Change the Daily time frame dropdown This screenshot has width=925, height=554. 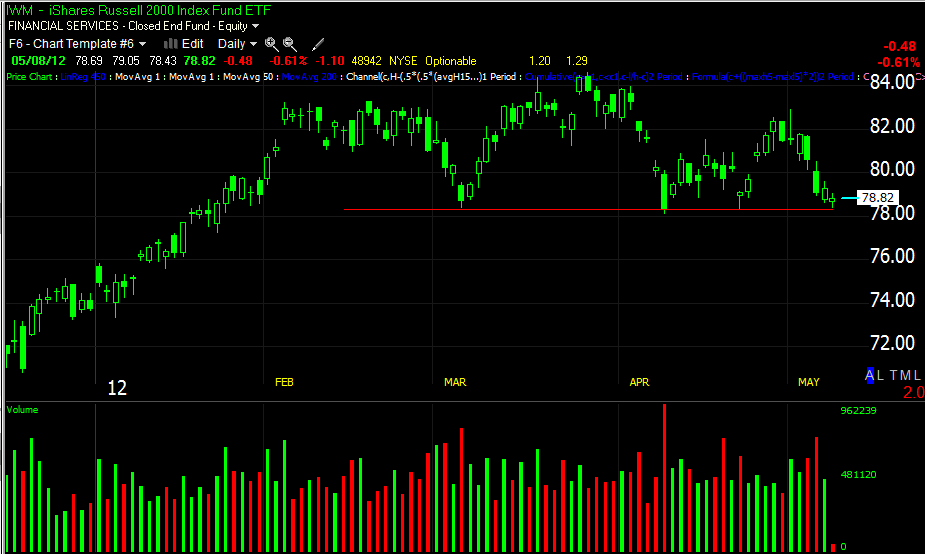237,44
